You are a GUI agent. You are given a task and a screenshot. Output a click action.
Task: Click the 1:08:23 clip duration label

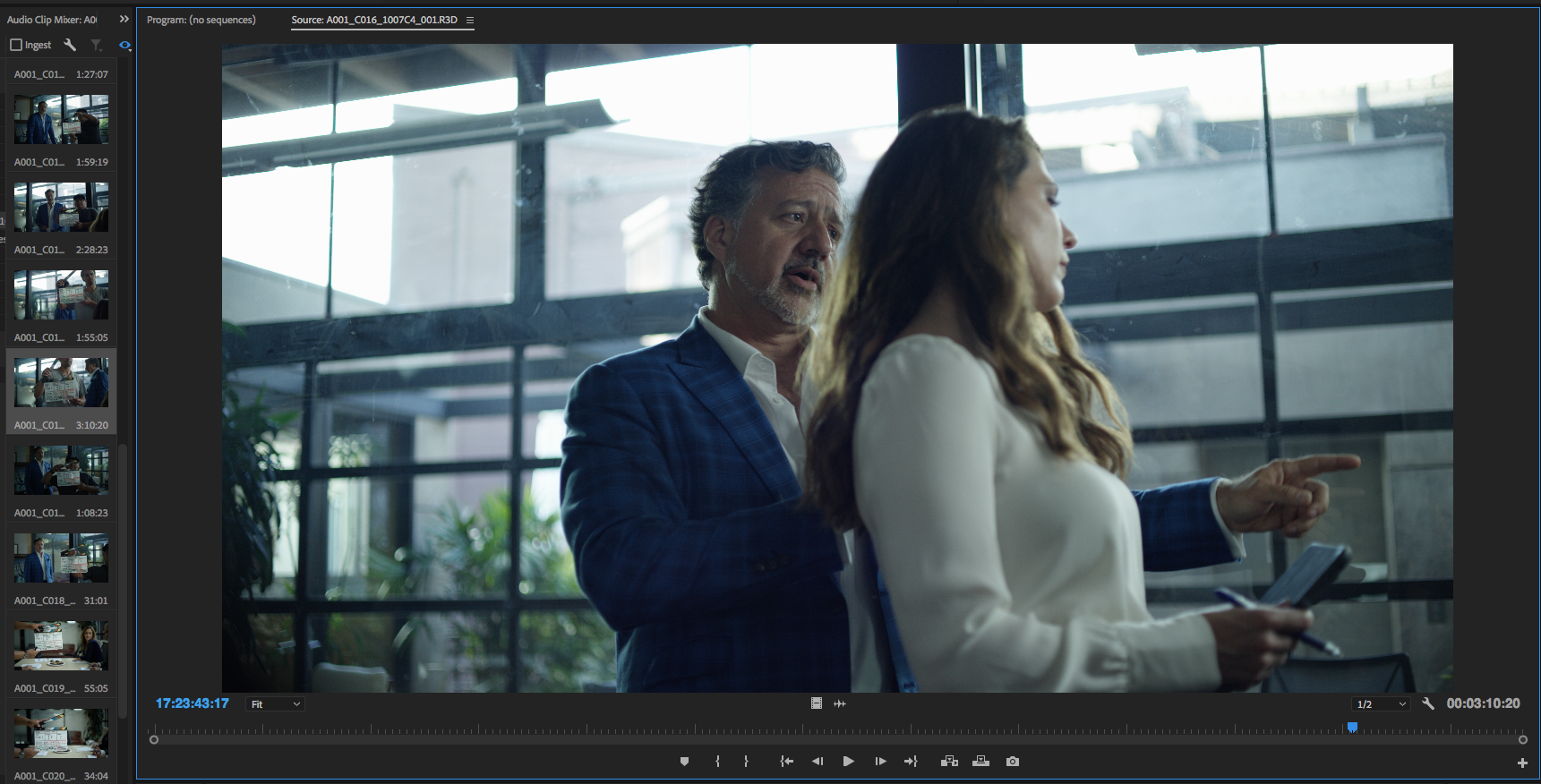[x=92, y=513]
